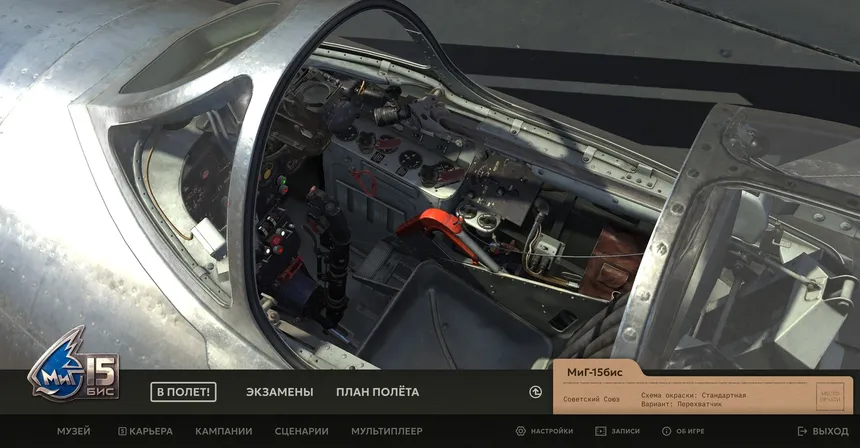Click the ВЫХОД exit door icon
Screen dimensions: 860x448
point(802,431)
